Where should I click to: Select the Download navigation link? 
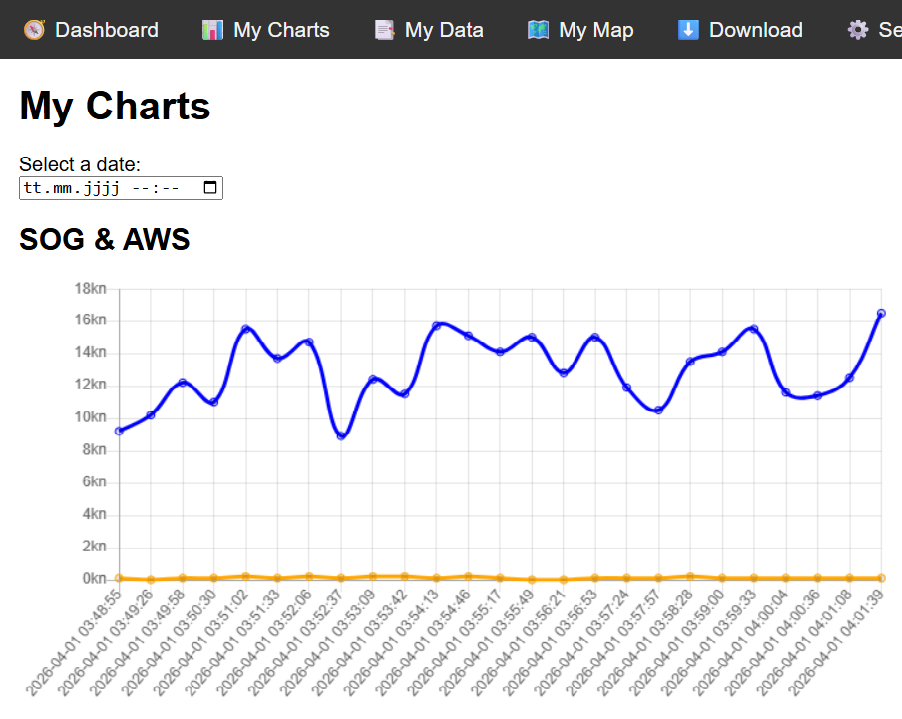[x=755, y=30]
